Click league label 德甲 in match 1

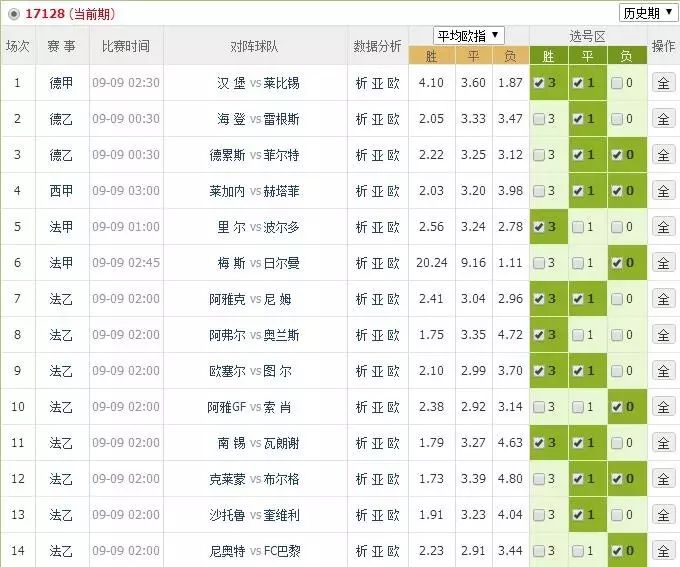point(61,83)
